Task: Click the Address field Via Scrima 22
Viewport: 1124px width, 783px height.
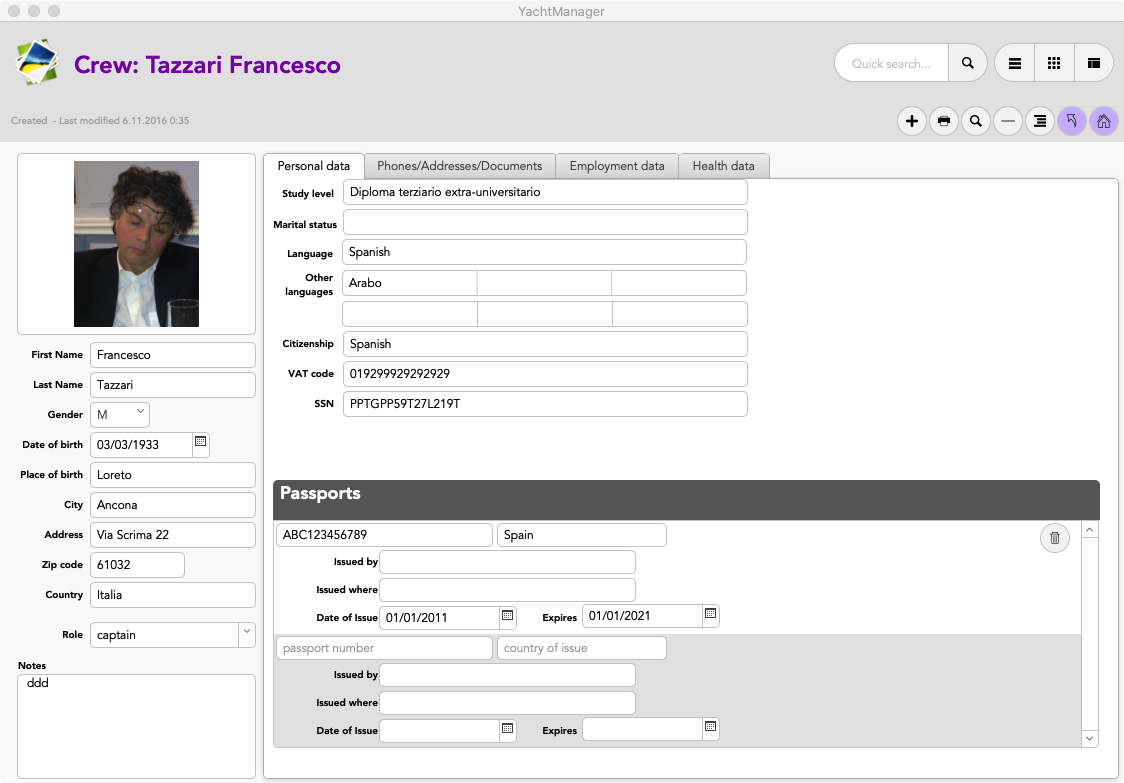Action: [173, 535]
